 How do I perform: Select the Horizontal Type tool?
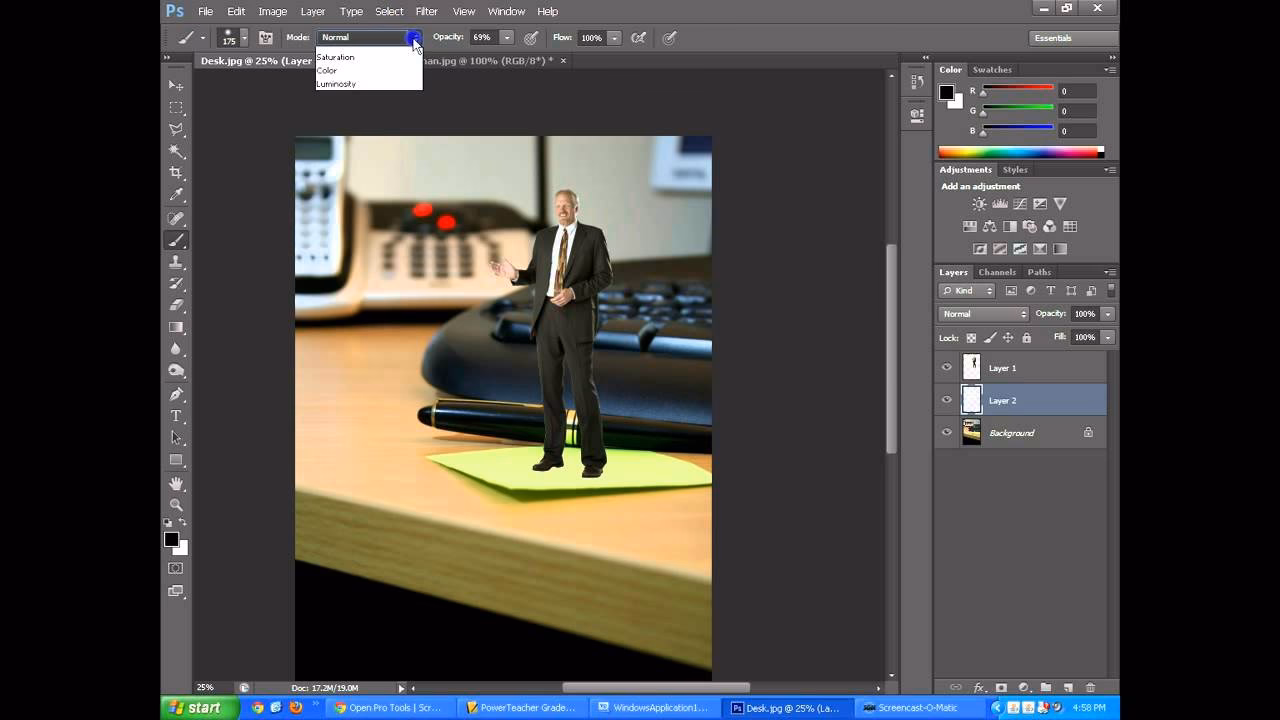pos(177,416)
